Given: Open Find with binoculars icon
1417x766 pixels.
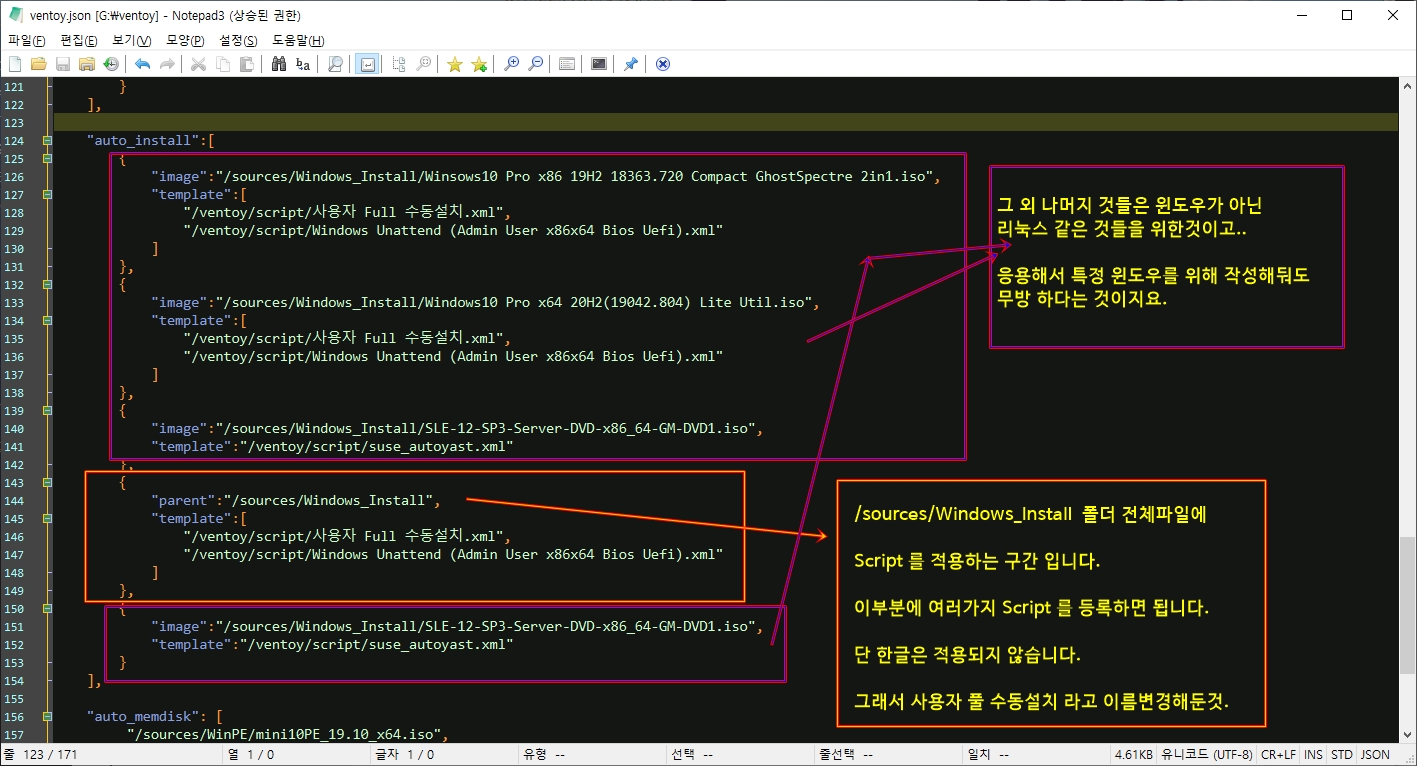Looking at the screenshot, I should (x=279, y=64).
